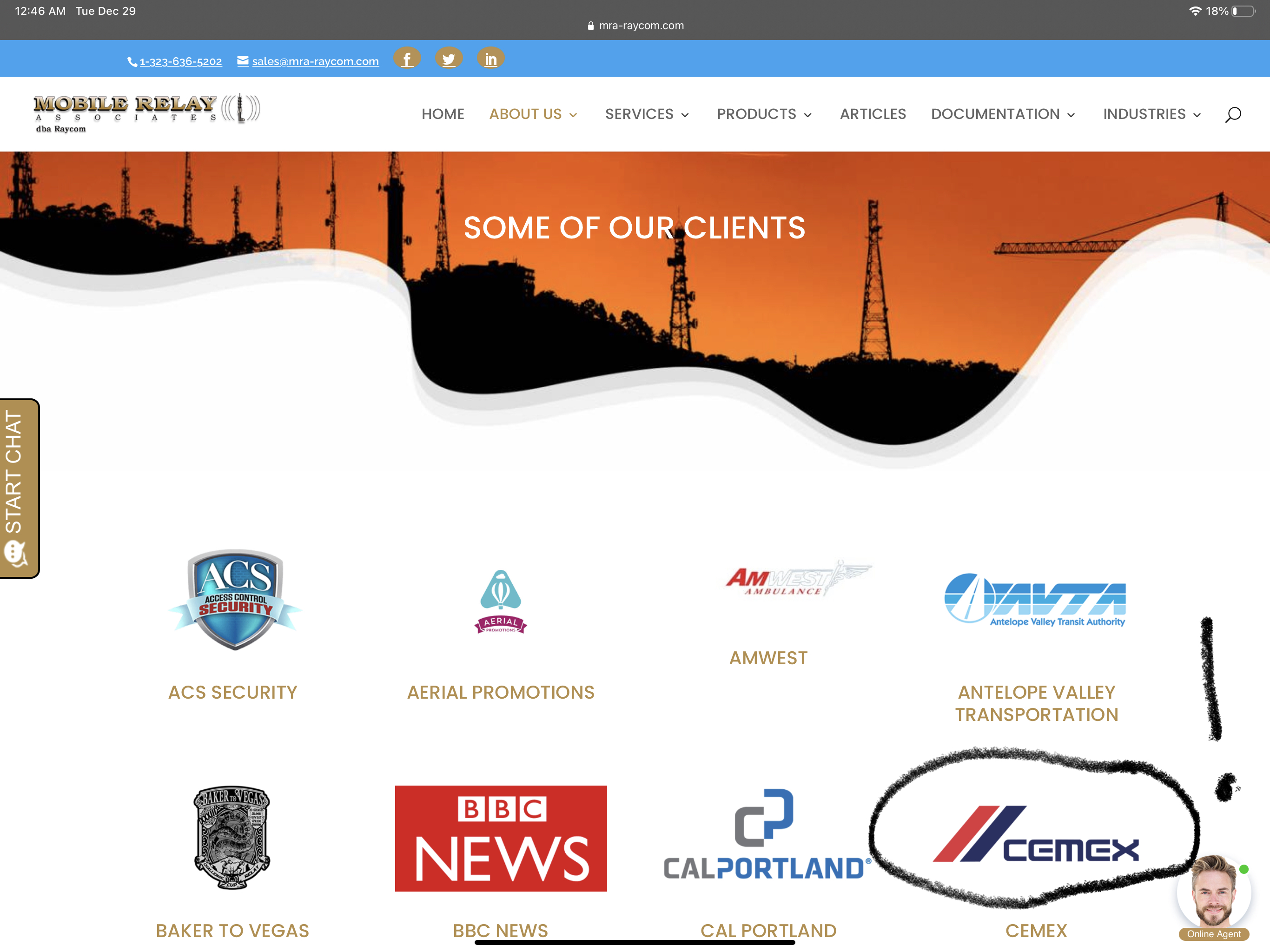Screen dimensions: 1270x952
Task: Go to the ARTICLES page
Action: (873, 114)
